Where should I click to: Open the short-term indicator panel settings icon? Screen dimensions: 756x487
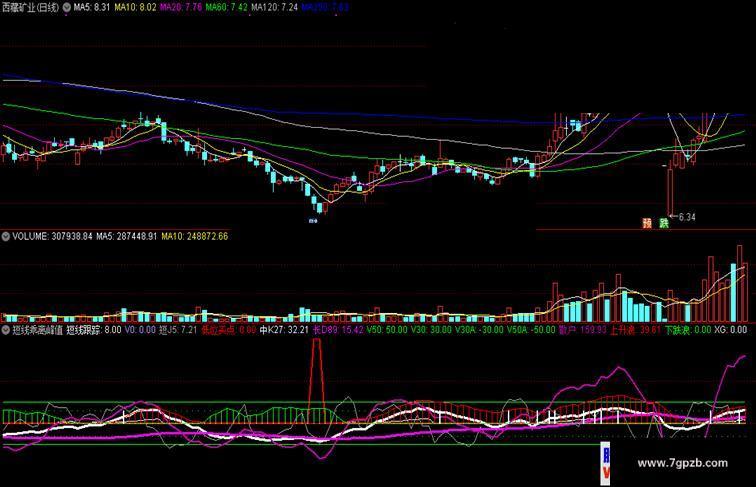tap(6, 330)
